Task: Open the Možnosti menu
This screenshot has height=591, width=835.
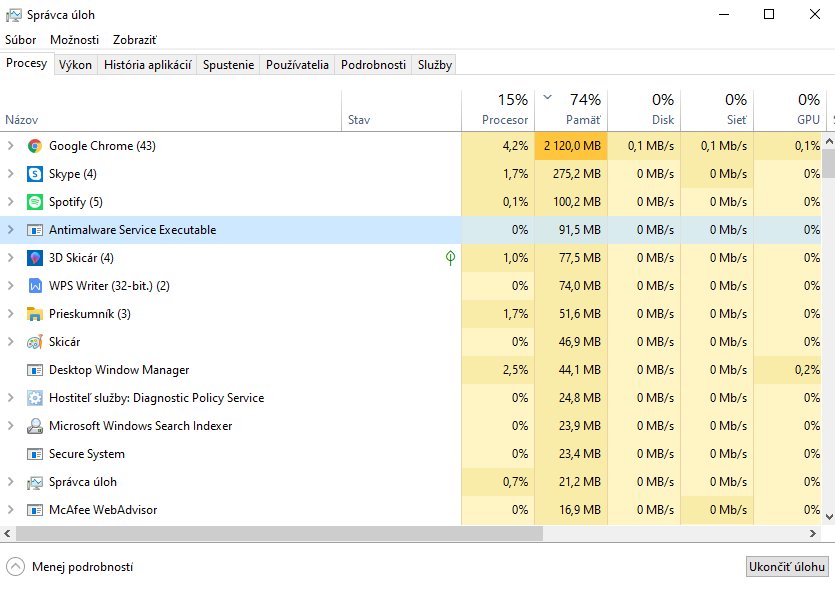Action: click(x=75, y=40)
